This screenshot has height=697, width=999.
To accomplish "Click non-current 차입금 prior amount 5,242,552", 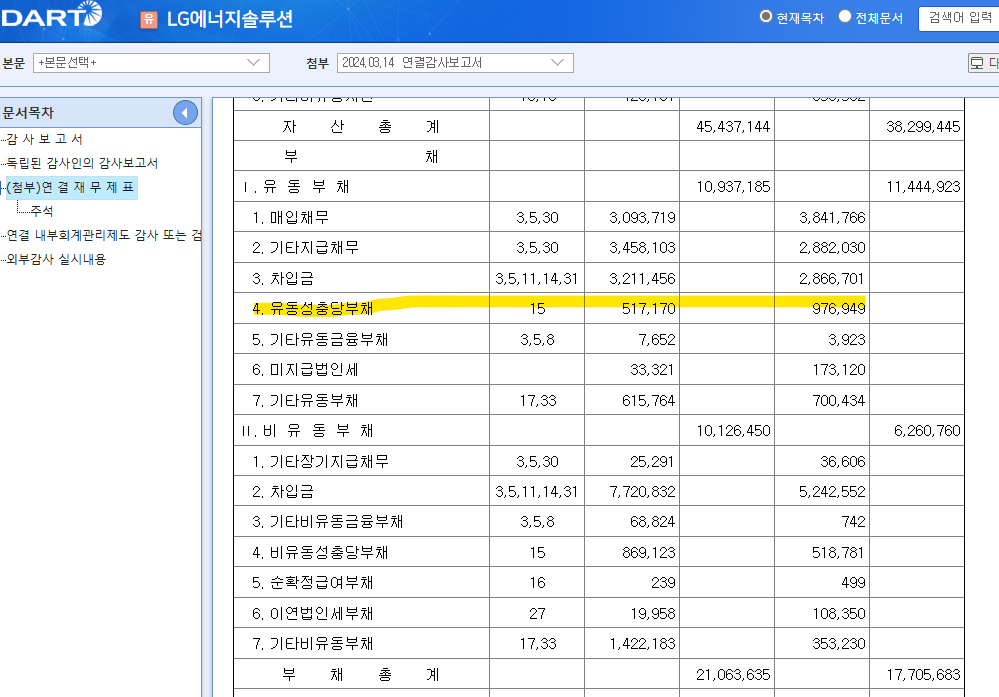I will tap(832, 492).
